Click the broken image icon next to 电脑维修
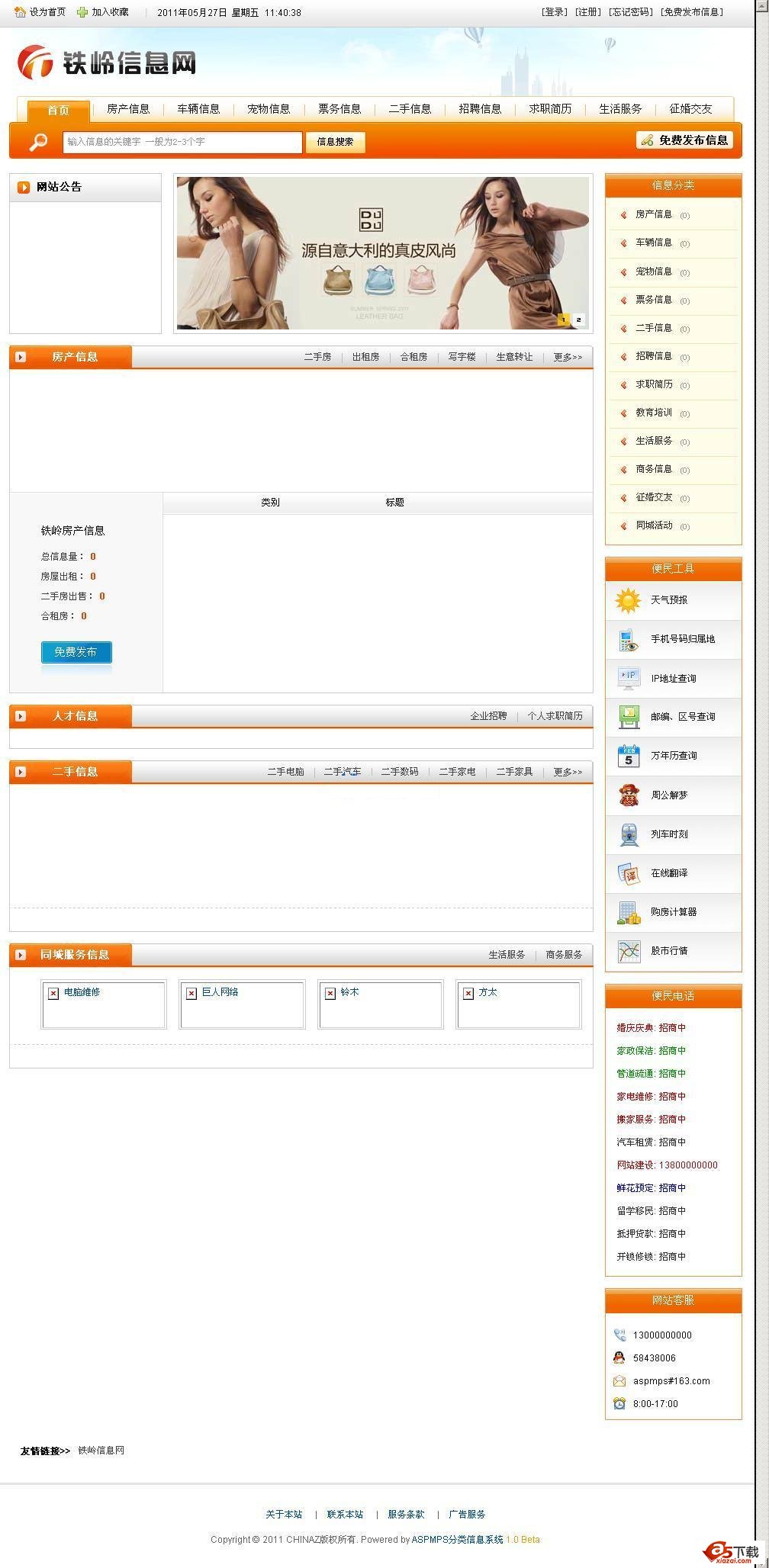Image resolution: width=769 pixels, height=1568 pixels. click(53, 993)
